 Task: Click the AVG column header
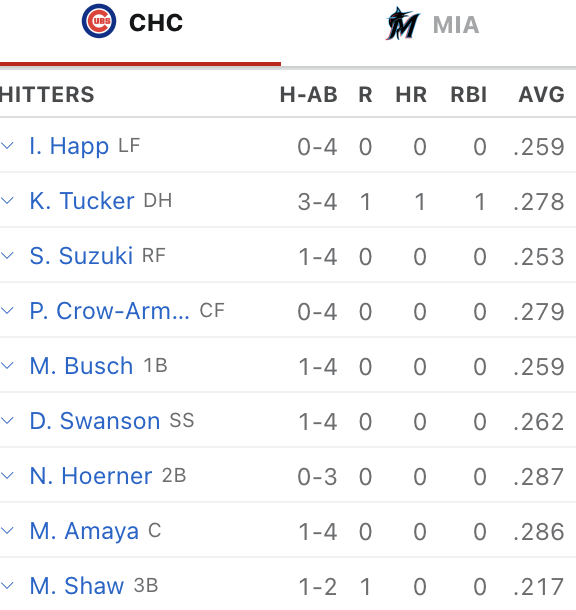pos(541,95)
